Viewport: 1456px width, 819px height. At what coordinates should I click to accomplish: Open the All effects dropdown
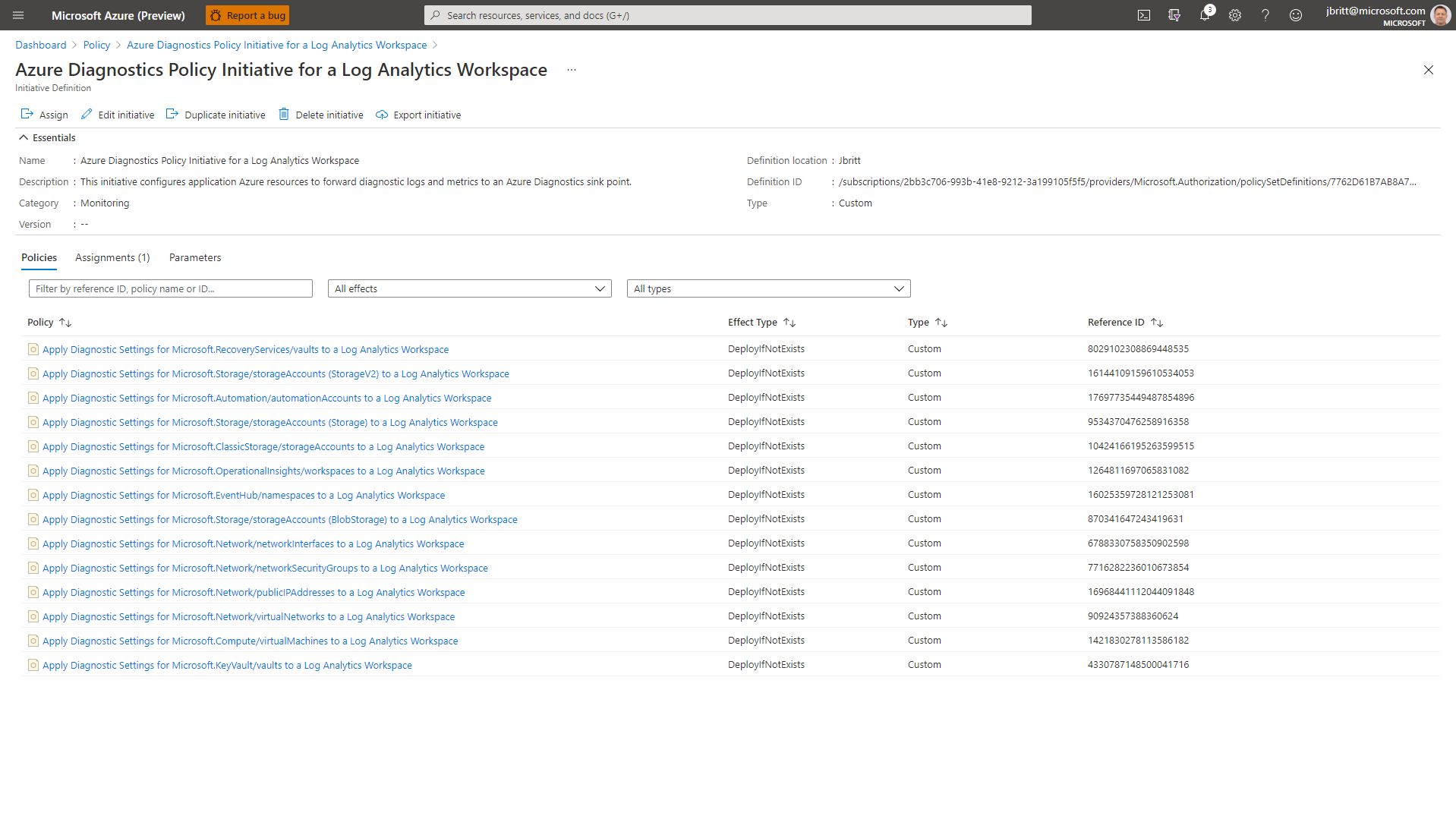(x=470, y=288)
